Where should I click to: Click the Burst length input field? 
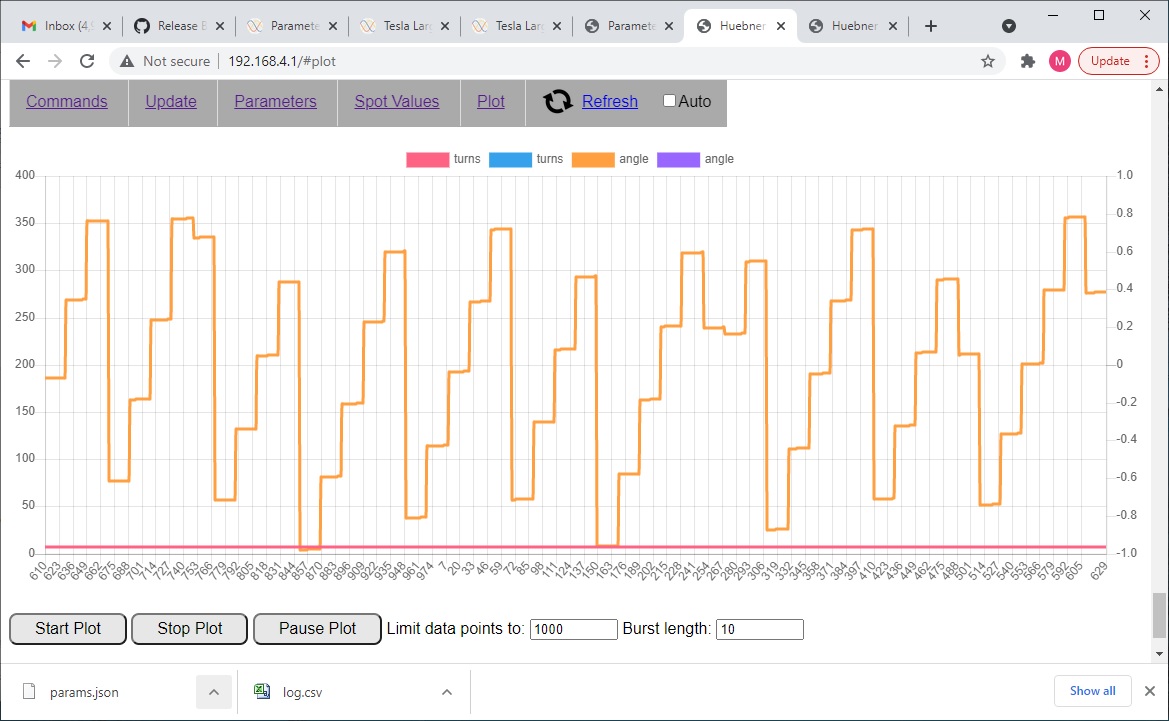tap(759, 629)
